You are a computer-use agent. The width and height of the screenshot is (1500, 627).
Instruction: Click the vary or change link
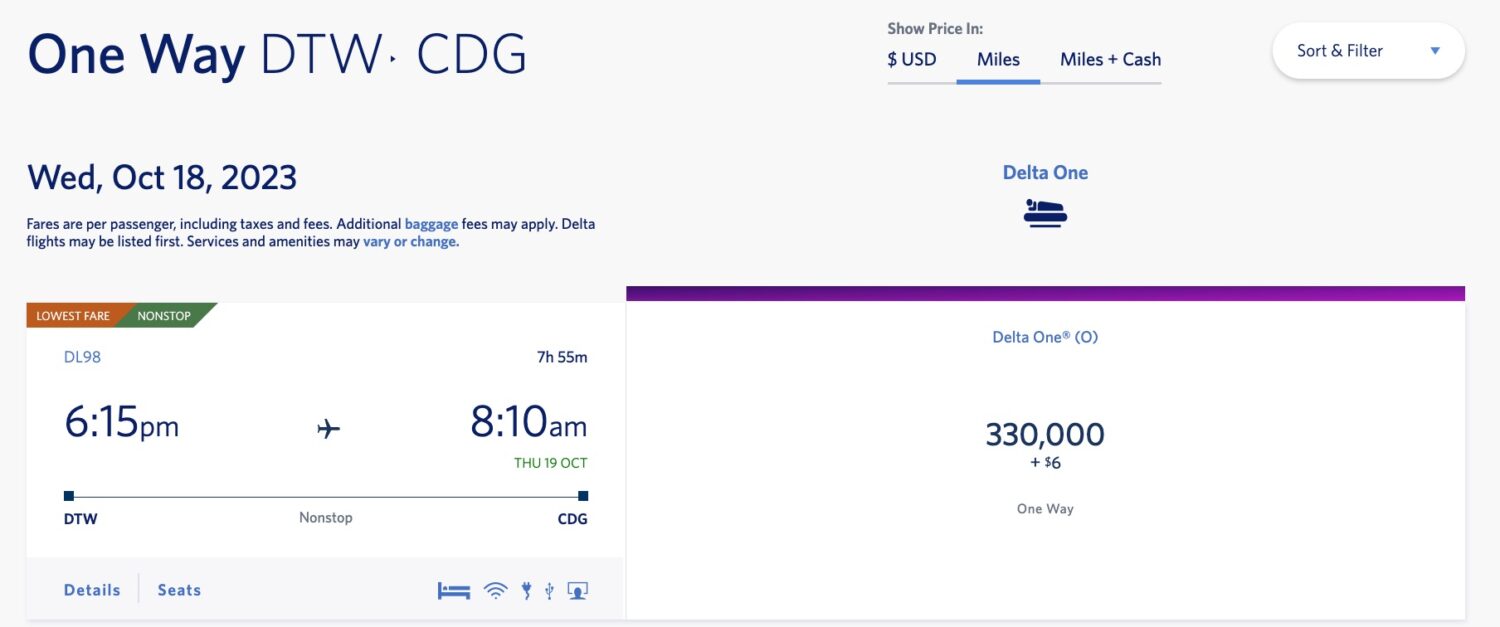[410, 241]
